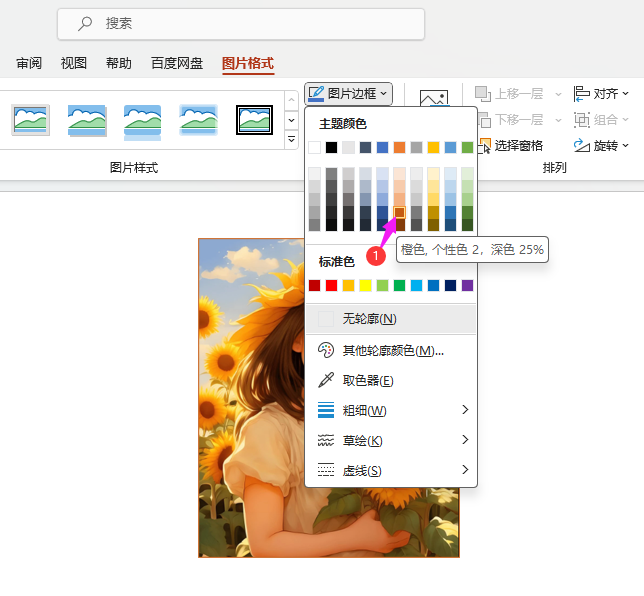Image resolution: width=644 pixels, height=596 pixels.
Task: Expand the 草绘(K) submenu arrow
Action: [x=465, y=440]
